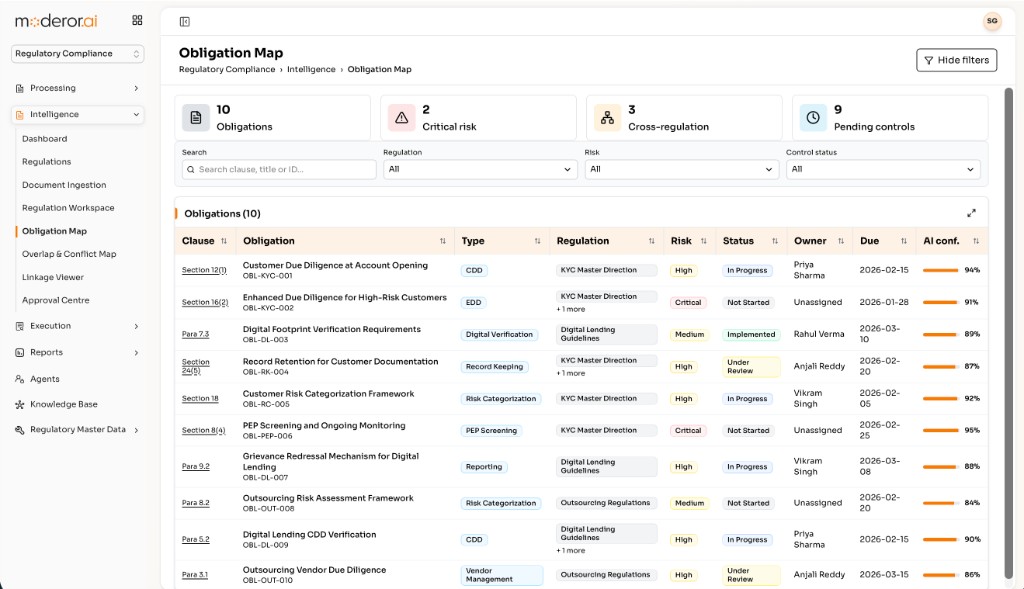1024x589 pixels.
Task: Click the +1 more under OBL-KYC-002 regulation
Action: [571, 310]
